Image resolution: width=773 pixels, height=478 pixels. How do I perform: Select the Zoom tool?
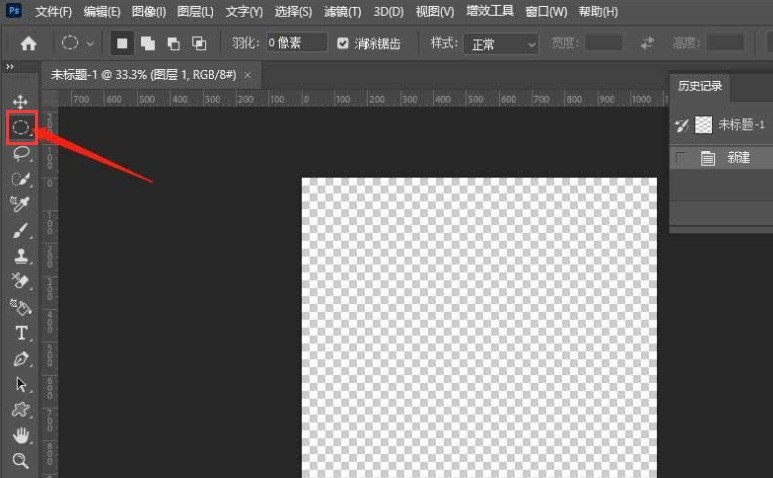coord(20,461)
